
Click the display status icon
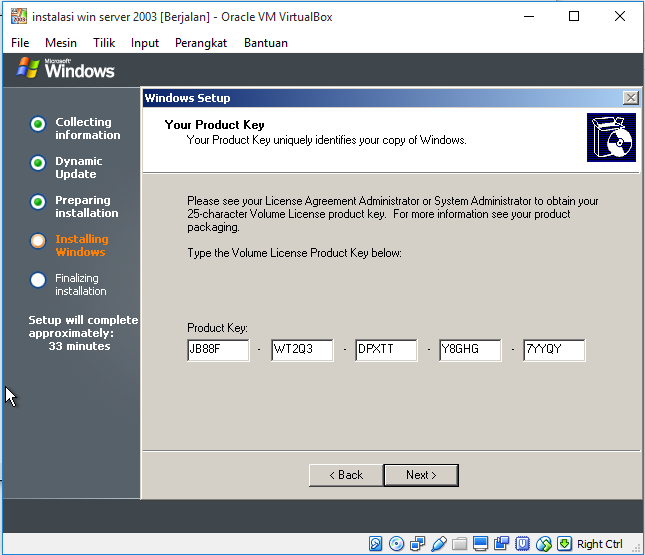(480, 543)
